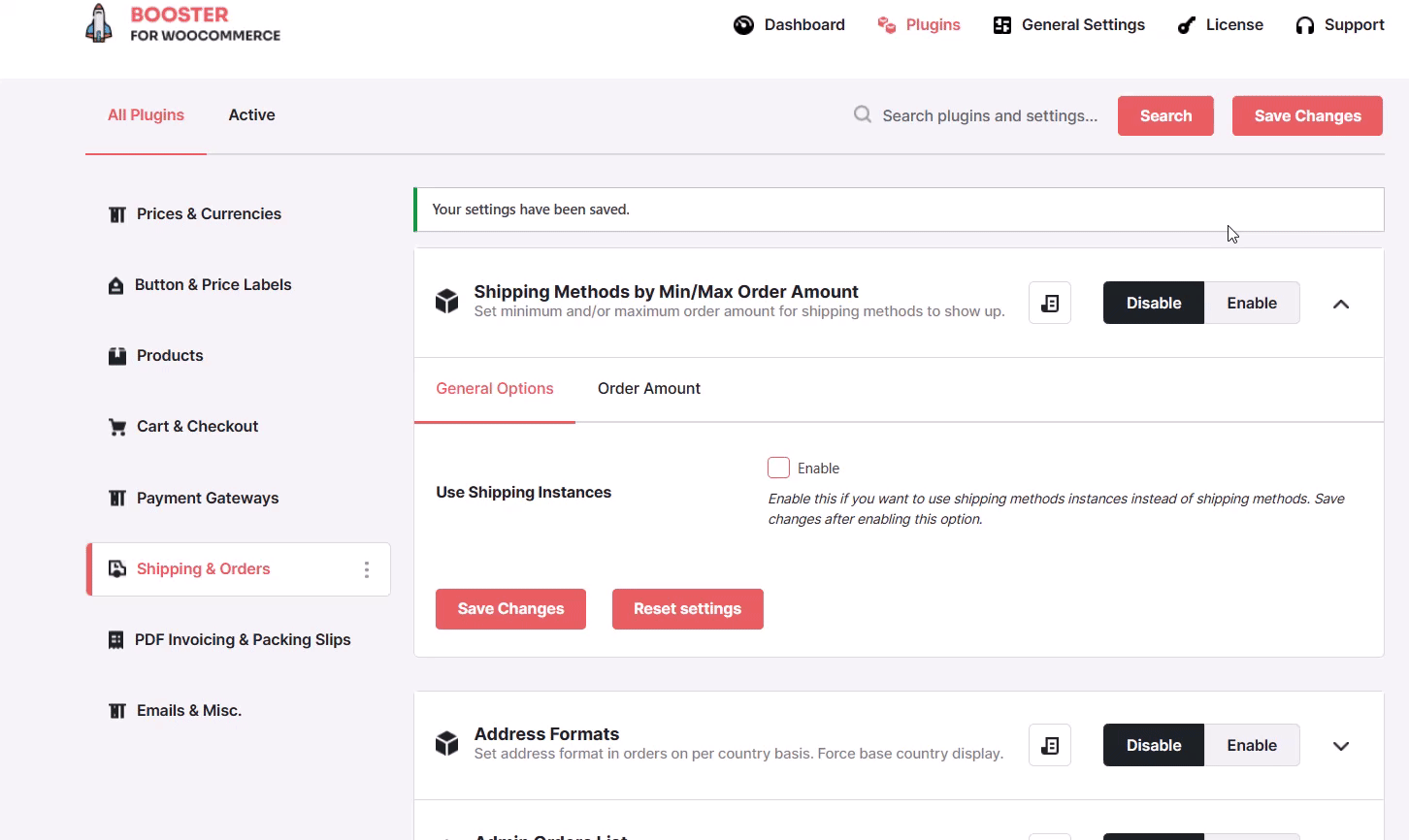Collapse the Shipping Methods by Min/Max panel

click(x=1341, y=304)
